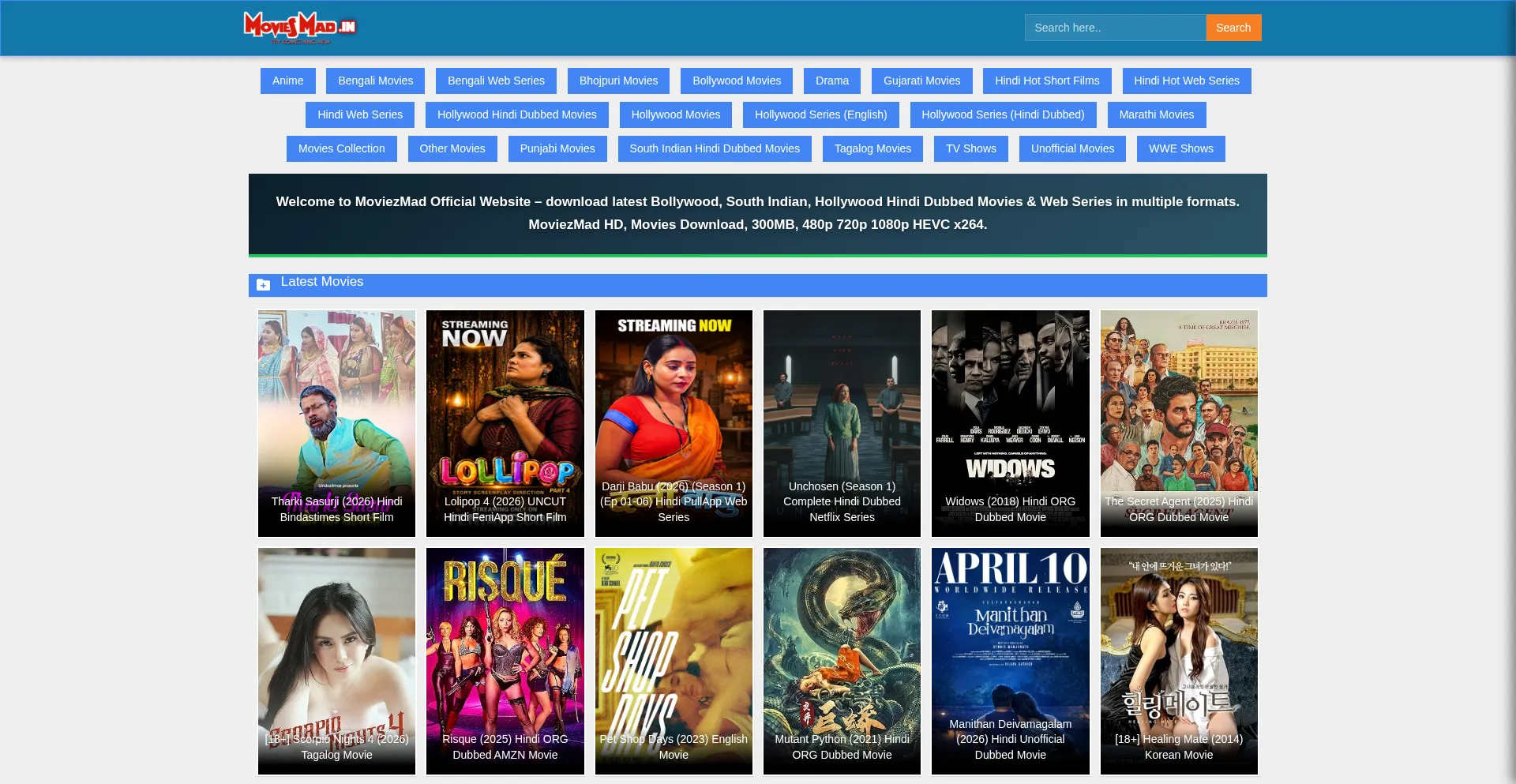Open the Bhojpuri Movies category

click(x=618, y=81)
